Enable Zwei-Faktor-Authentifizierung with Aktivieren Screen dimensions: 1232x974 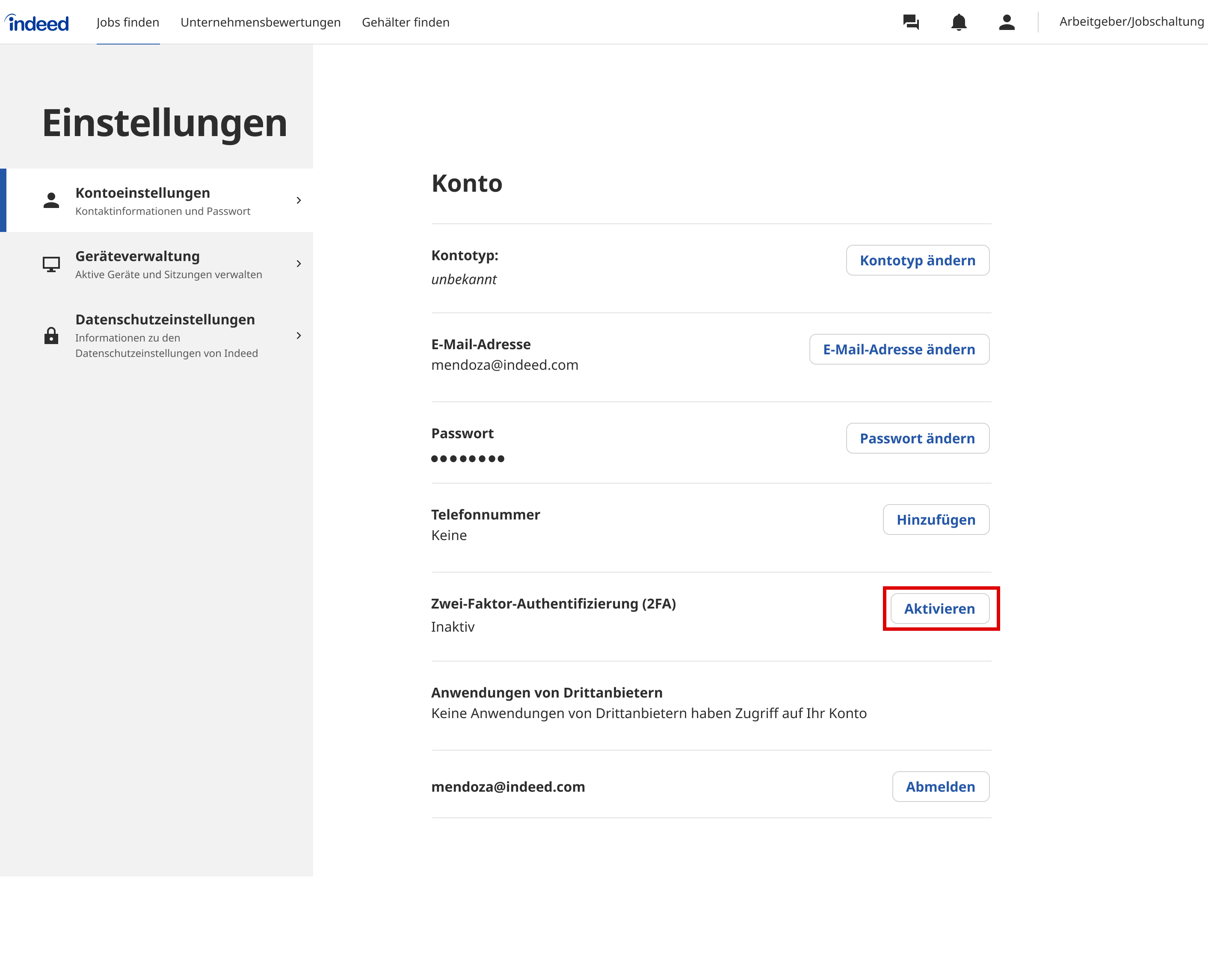coord(939,609)
